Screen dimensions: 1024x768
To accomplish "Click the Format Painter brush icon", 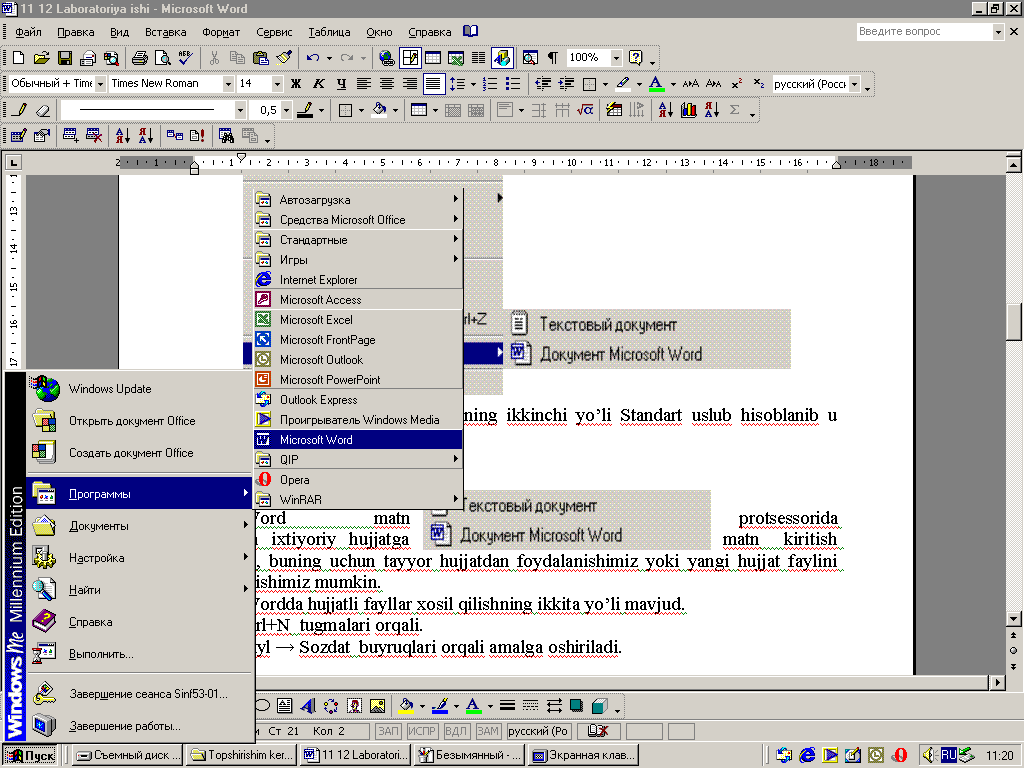I will click(284, 58).
